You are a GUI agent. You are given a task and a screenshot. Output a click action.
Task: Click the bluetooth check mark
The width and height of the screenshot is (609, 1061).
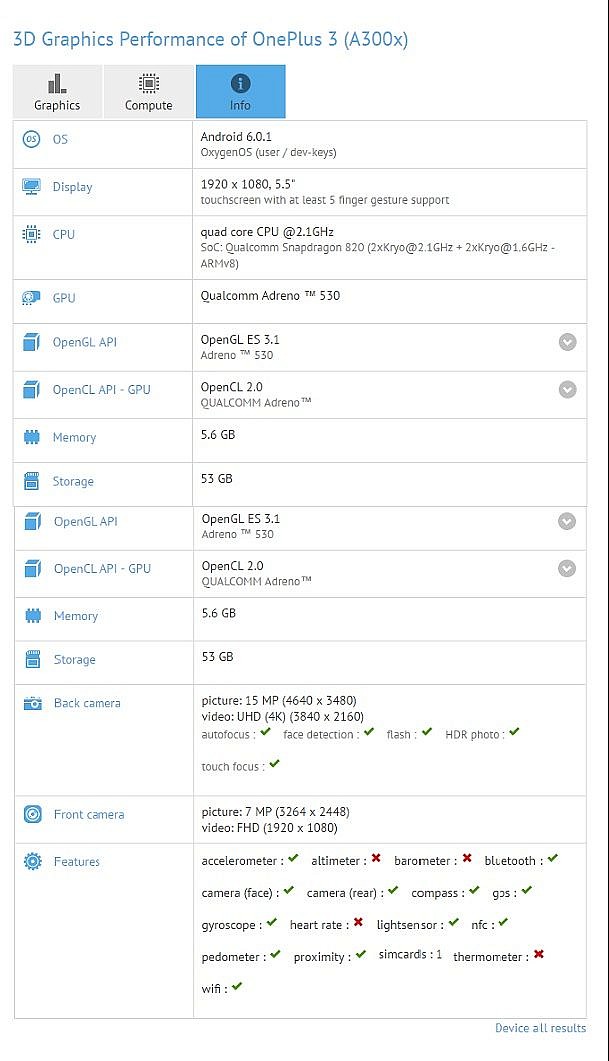coord(553,858)
